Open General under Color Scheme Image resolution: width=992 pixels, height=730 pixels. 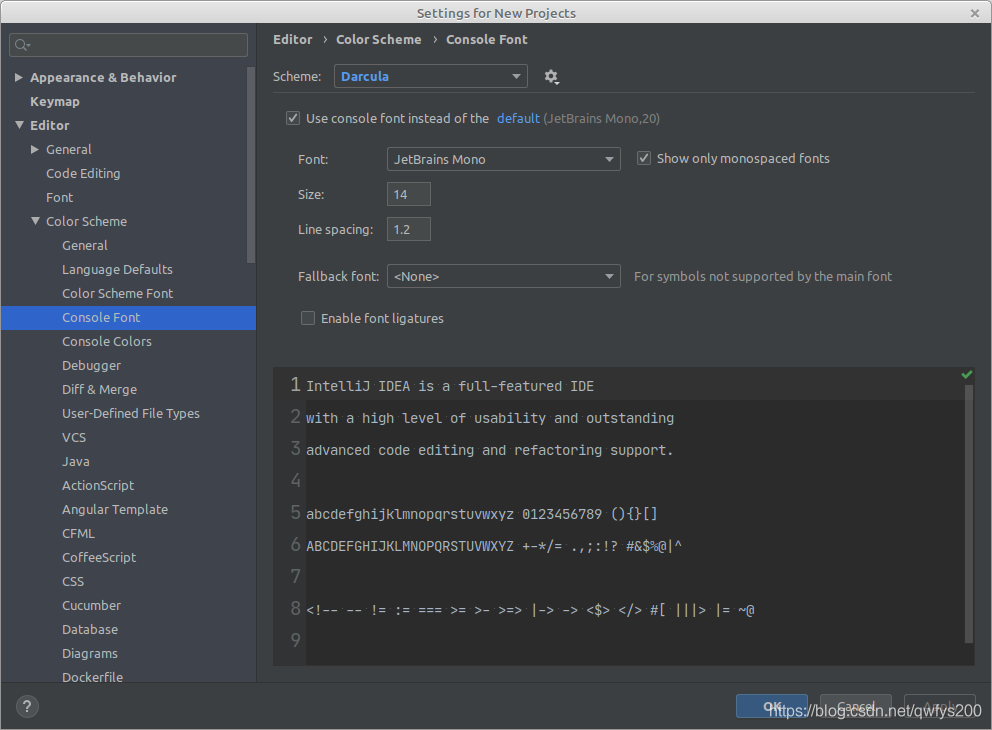coord(85,245)
